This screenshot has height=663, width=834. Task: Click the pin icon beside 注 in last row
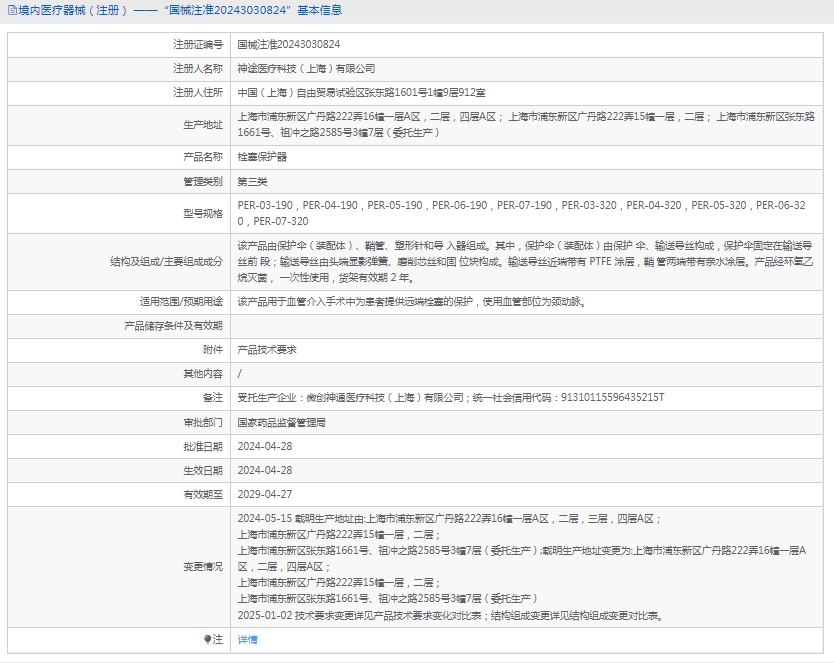pos(208,639)
